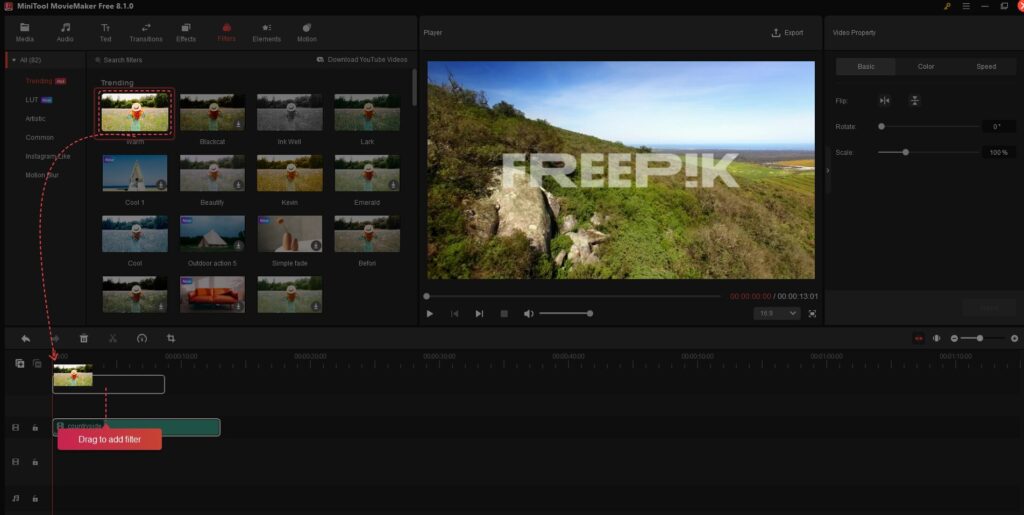Screen dimensions: 1024x515
Task: Zoom in the timeline
Action: click(x=1014, y=339)
